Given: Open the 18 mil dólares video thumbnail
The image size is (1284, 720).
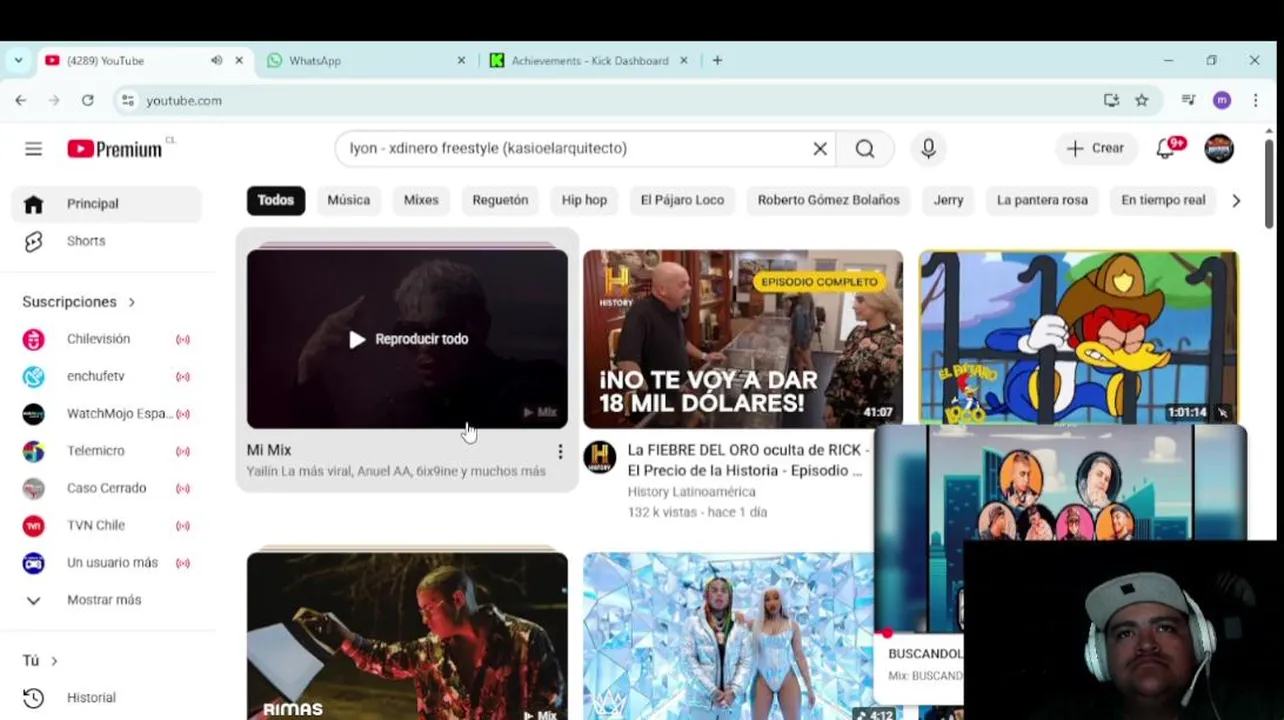Looking at the screenshot, I should 743,339.
